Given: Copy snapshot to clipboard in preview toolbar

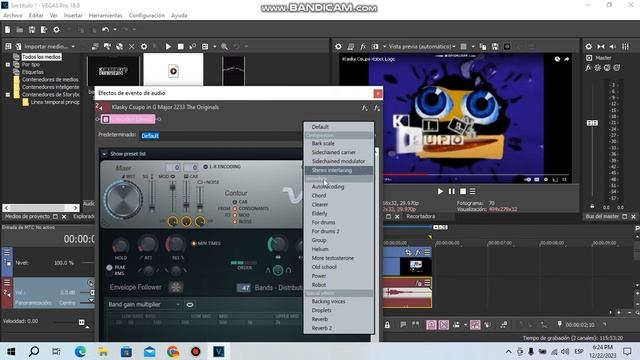Looking at the screenshot, I should (483, 47).
